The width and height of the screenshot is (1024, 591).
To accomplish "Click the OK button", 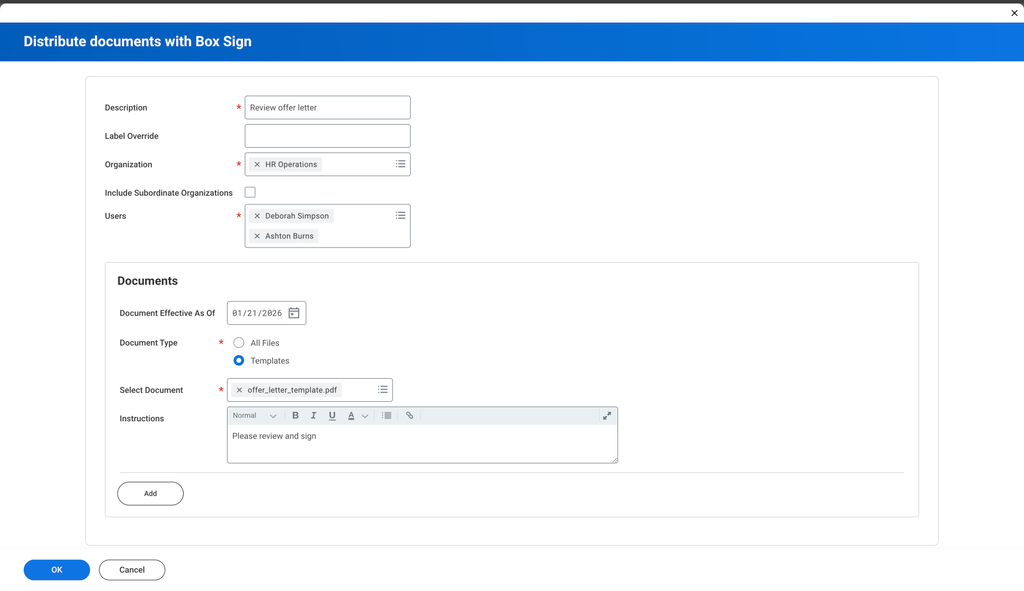I will point(57,570).
